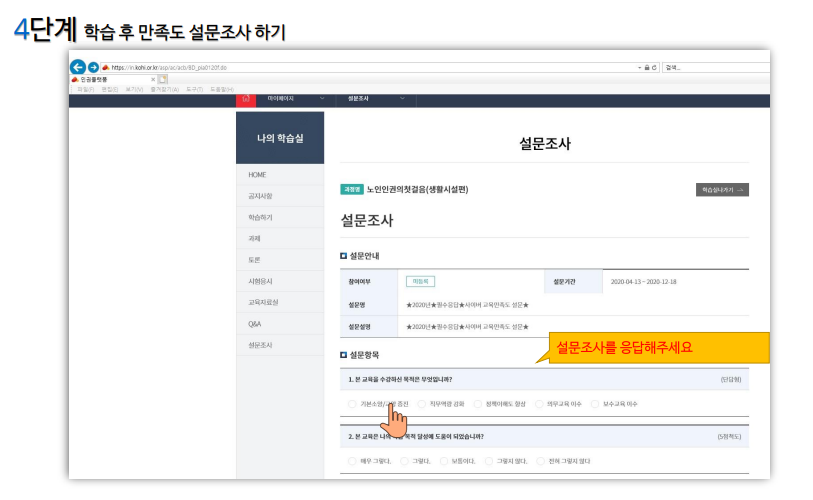Viewport: 813px width, 500px height.
Task: Click the 설문안내 square bullet icon
Action: click(x=343, y=256)
